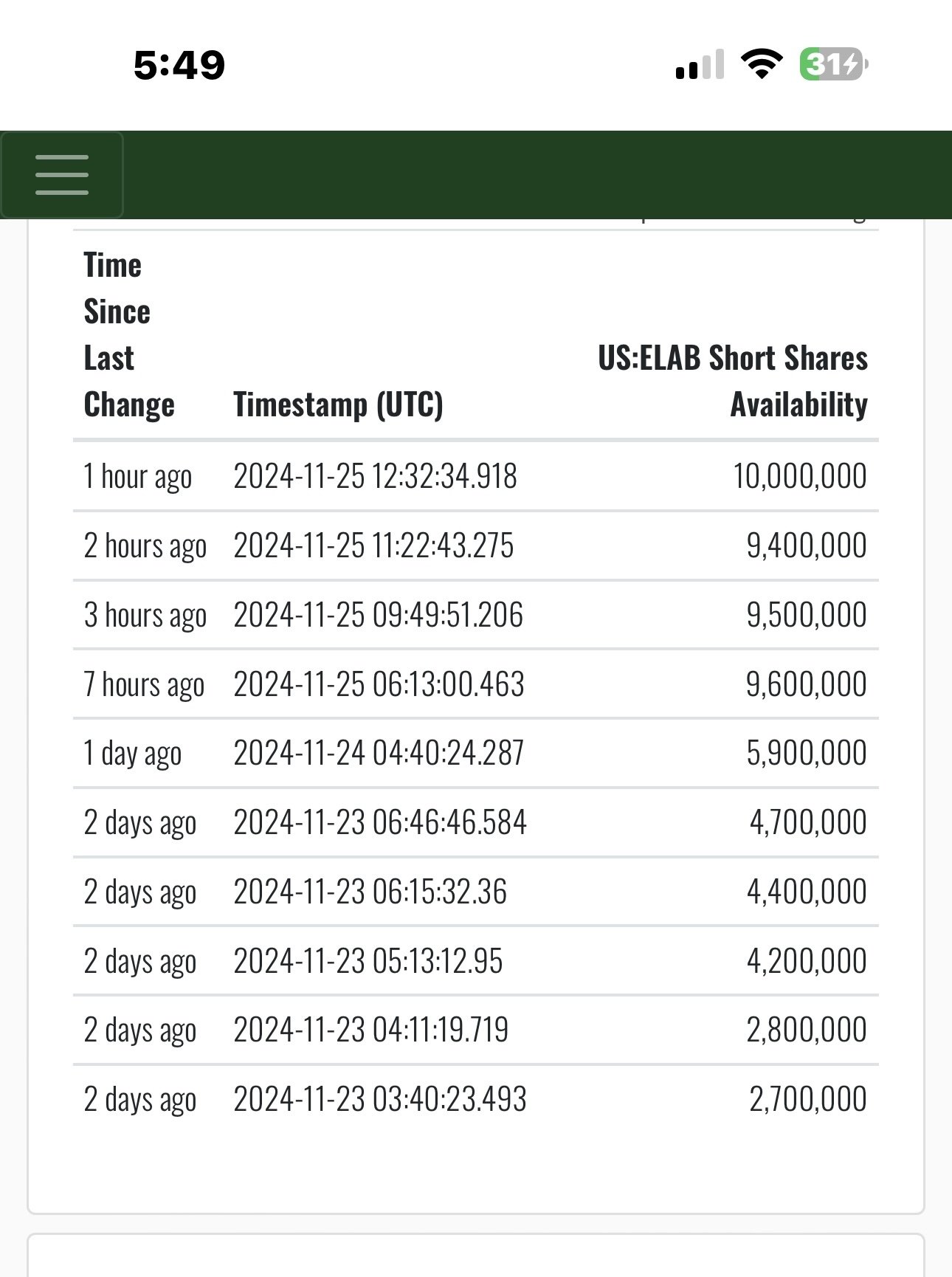The height and width of the screenshot is (1277, 952).
Task: Tap the battery indicator in status bar
Action: click(834, 64)
